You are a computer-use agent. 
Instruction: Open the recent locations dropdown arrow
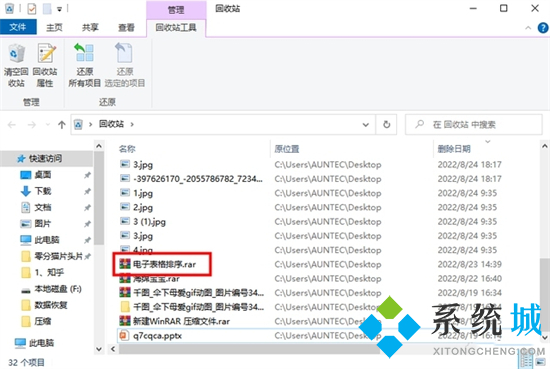pos(48,125)
